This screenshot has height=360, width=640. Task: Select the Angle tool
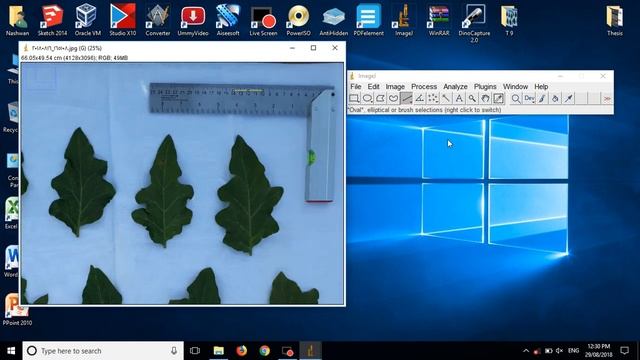click(x=420, y=98)
